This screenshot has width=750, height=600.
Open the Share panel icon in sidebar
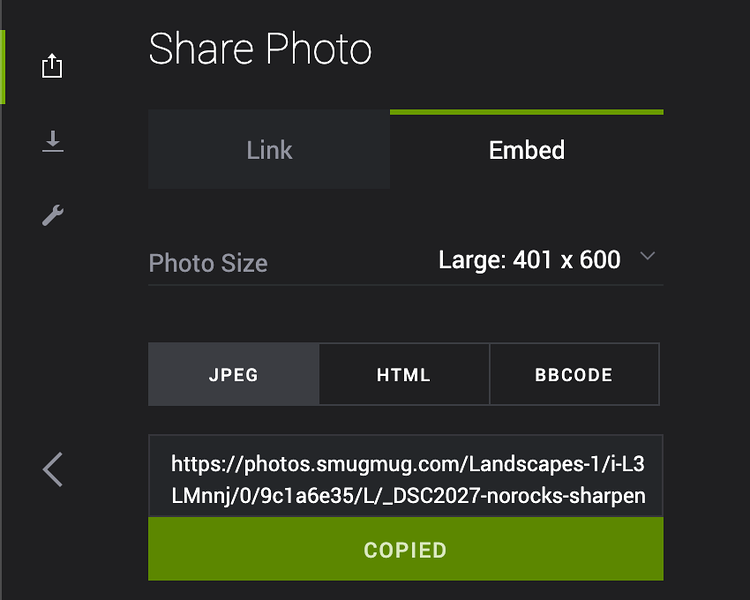(x=52, y=66)
